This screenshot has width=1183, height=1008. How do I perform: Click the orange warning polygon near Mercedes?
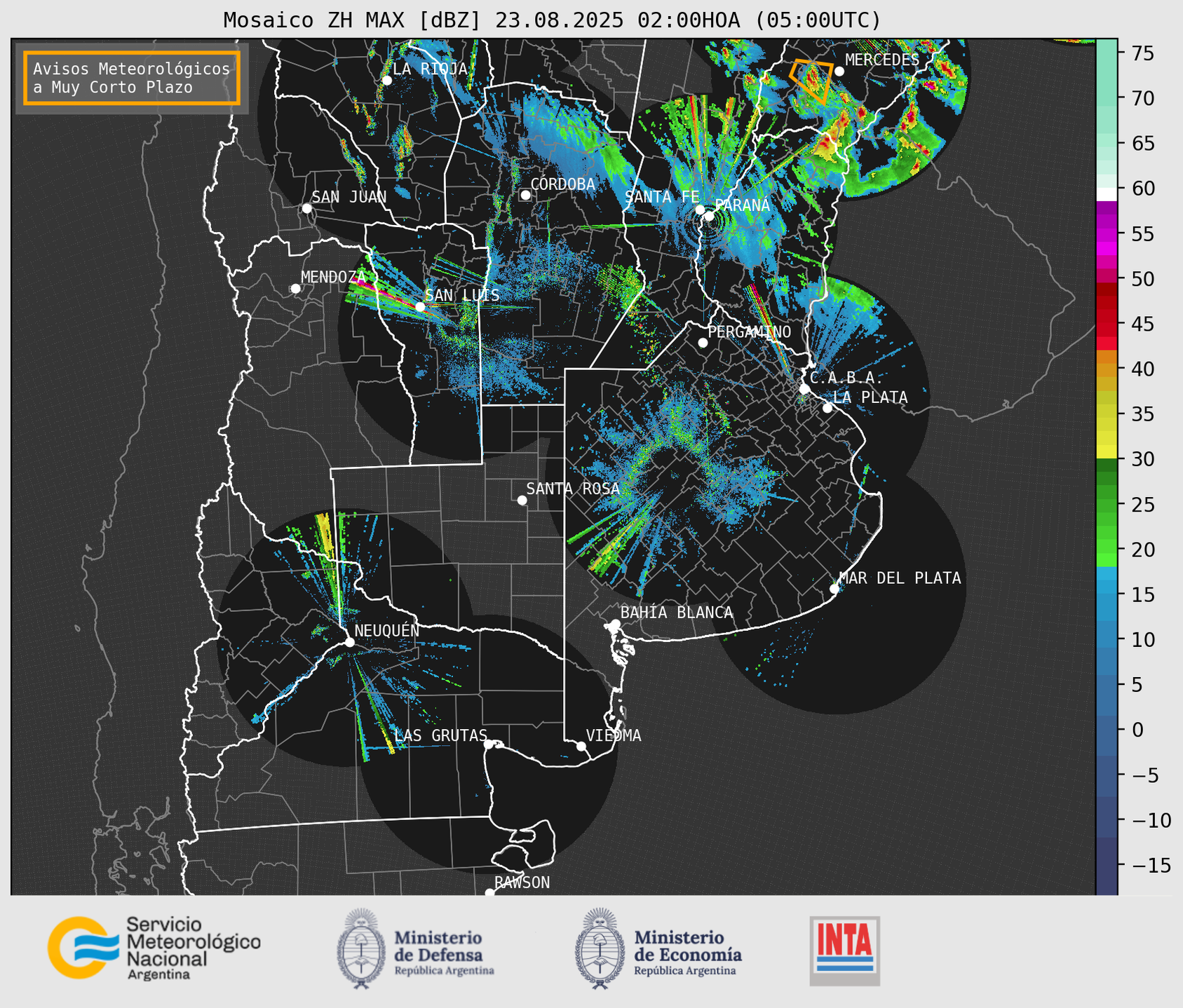[812, 81]
